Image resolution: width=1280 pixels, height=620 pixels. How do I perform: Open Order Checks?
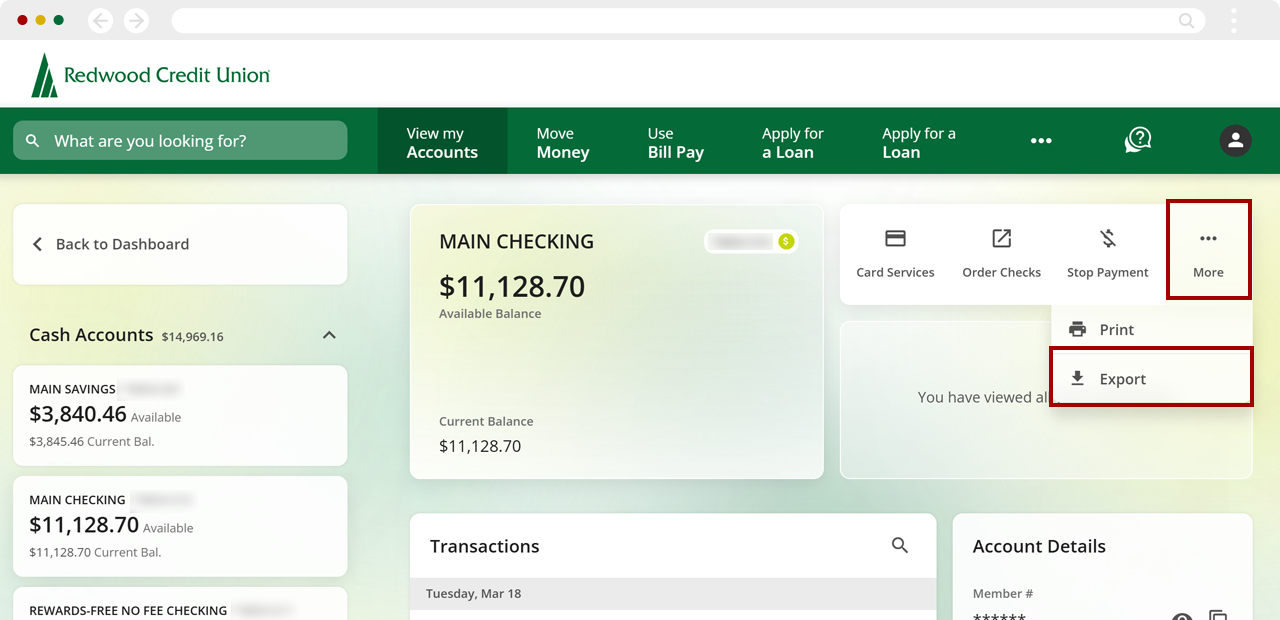[1001, 253]
